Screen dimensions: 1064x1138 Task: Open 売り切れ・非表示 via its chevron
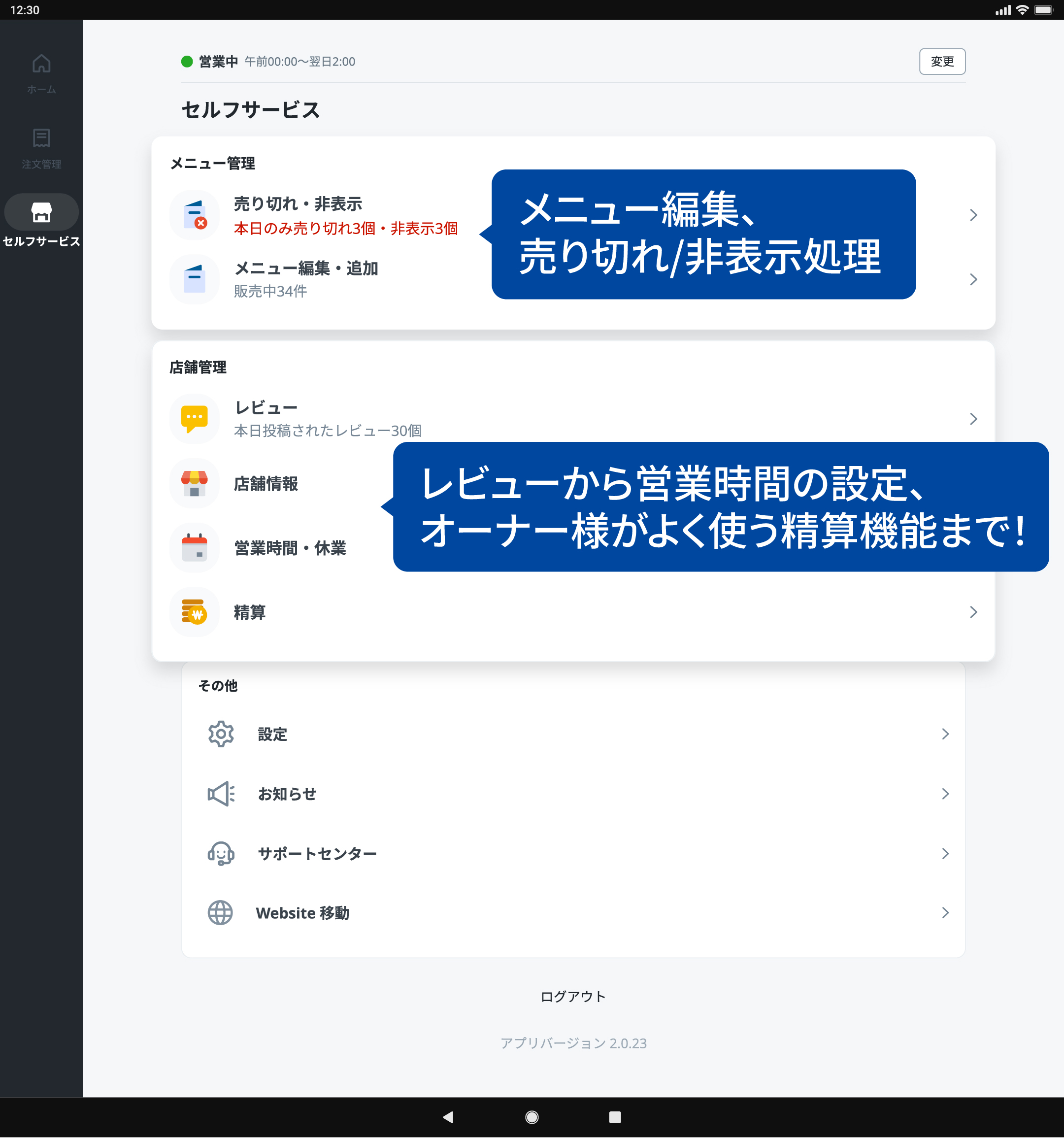coord(973,215)
